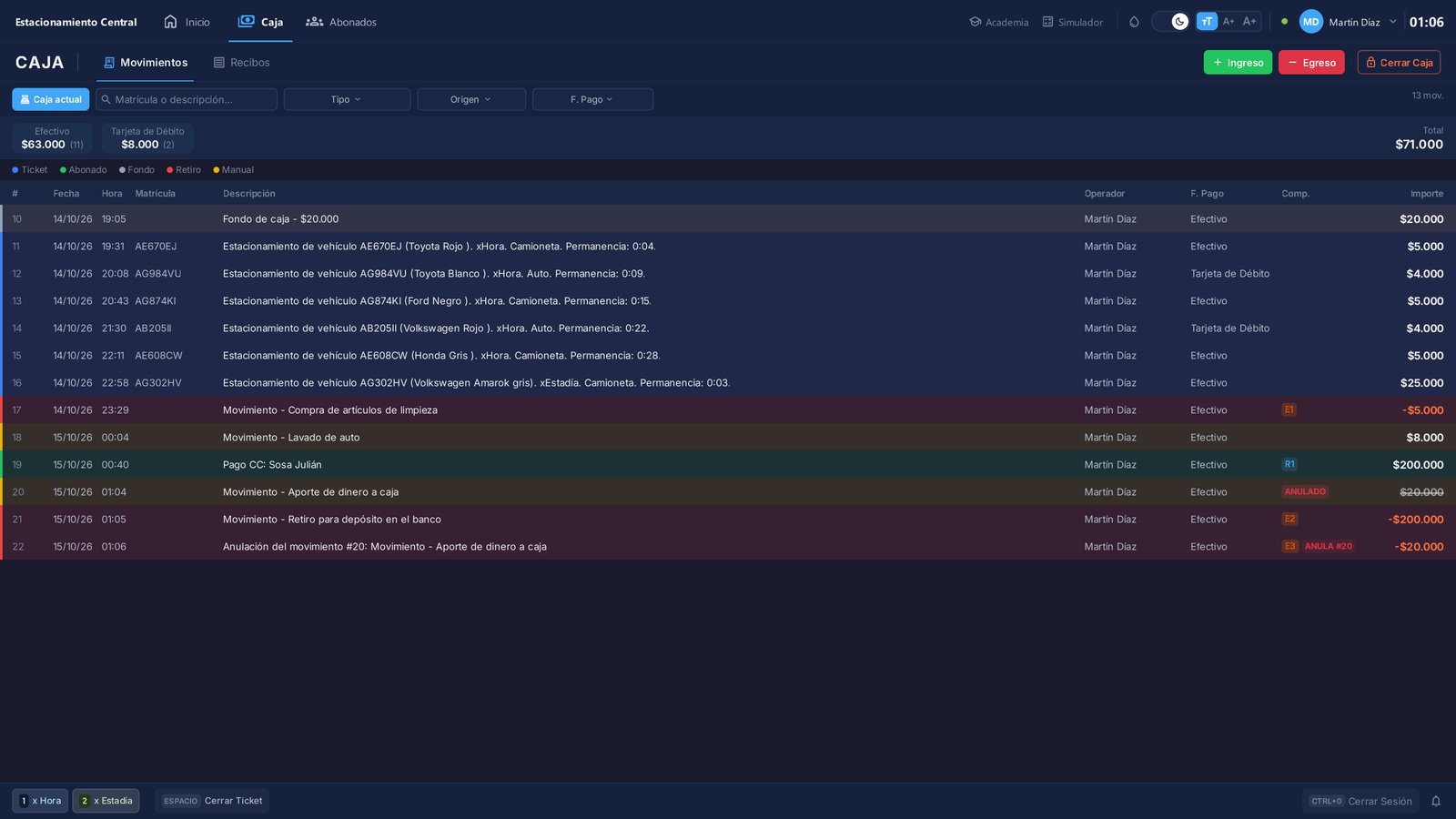Select the largest A+ text size

tap(1249, 22)
